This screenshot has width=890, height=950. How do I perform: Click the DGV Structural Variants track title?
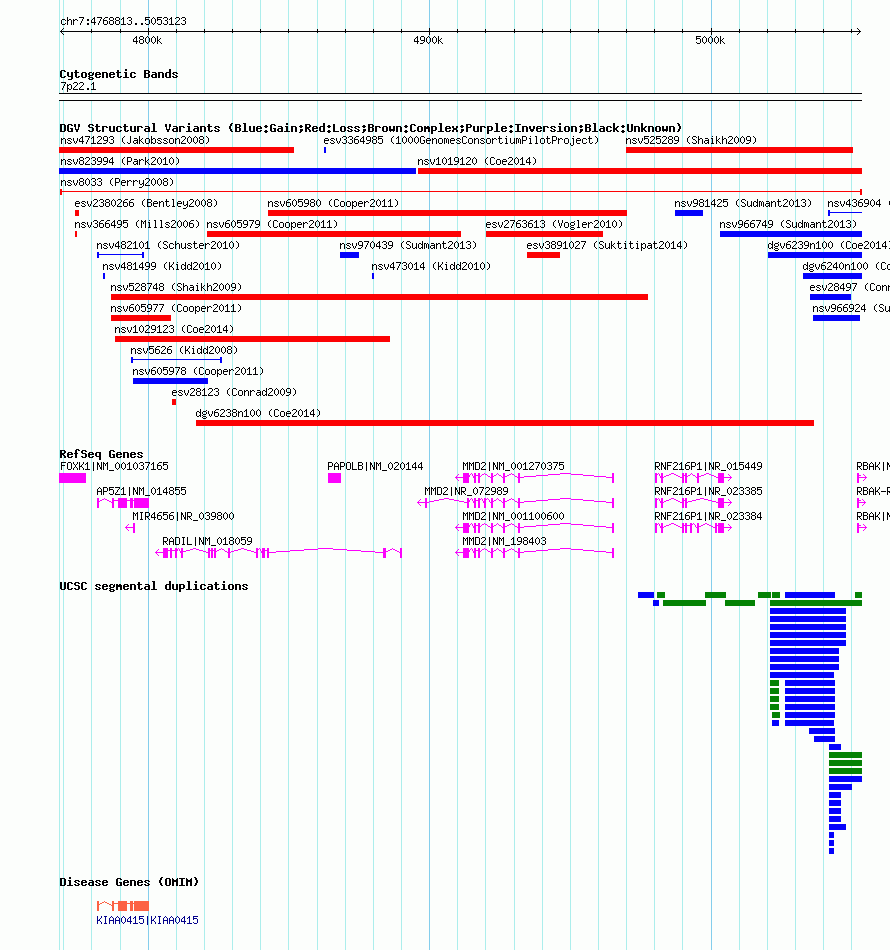click(370, 128)
